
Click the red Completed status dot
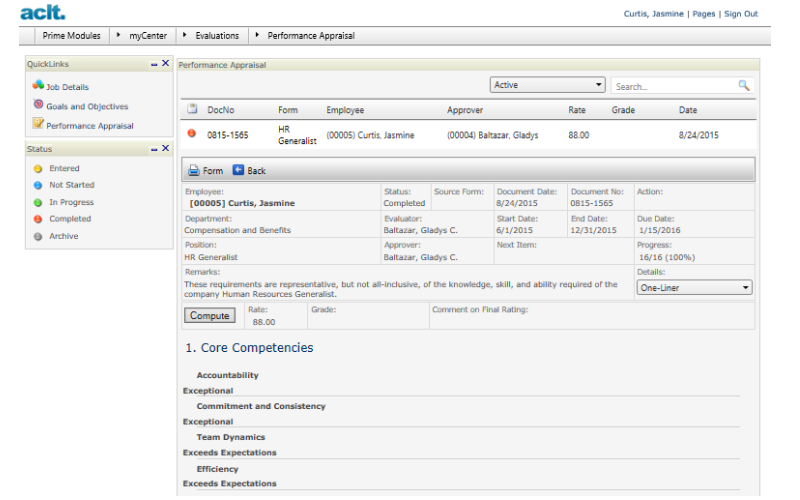click(x=38, y=219)
